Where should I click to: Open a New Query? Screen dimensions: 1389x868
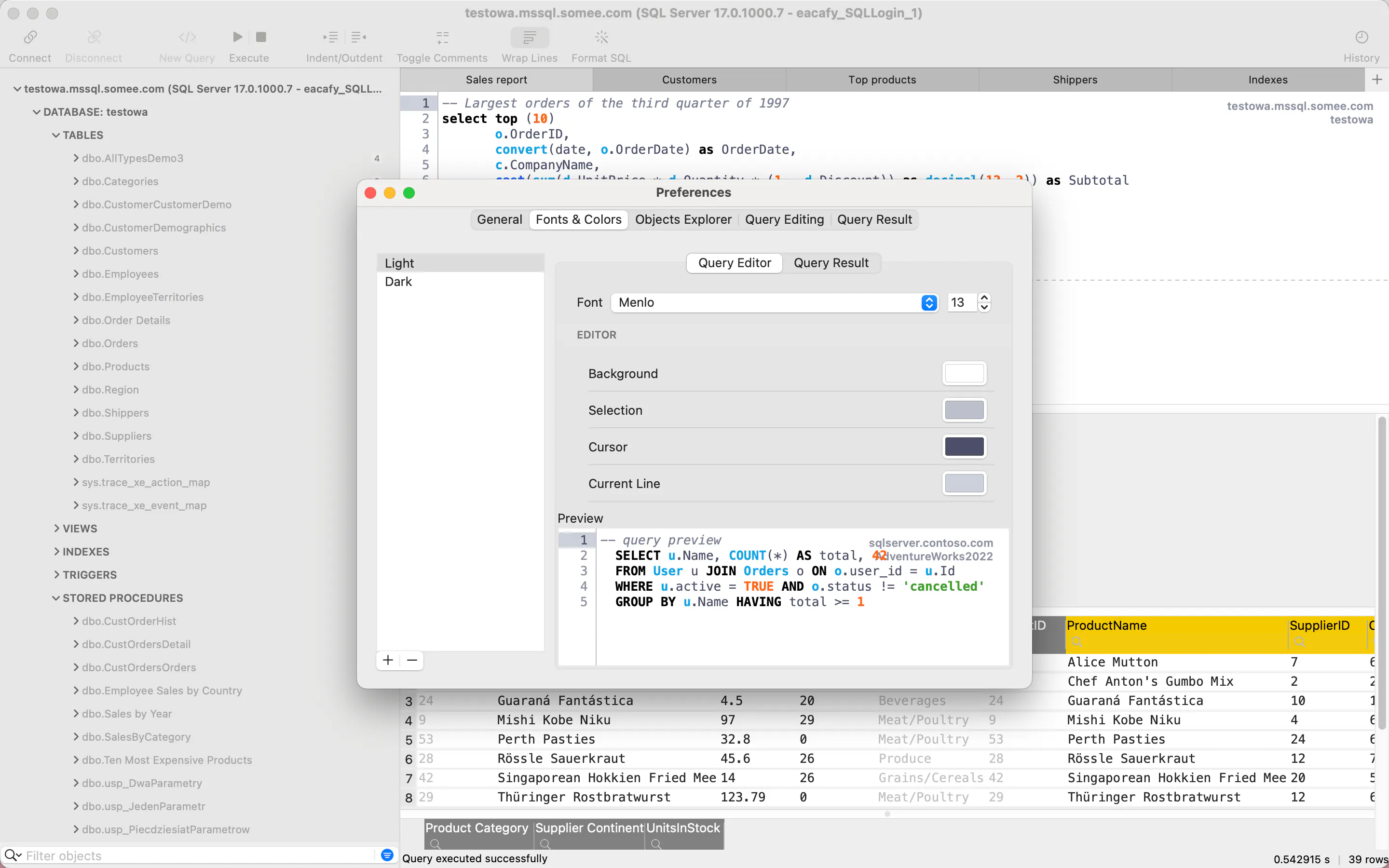tap(187, 38)
